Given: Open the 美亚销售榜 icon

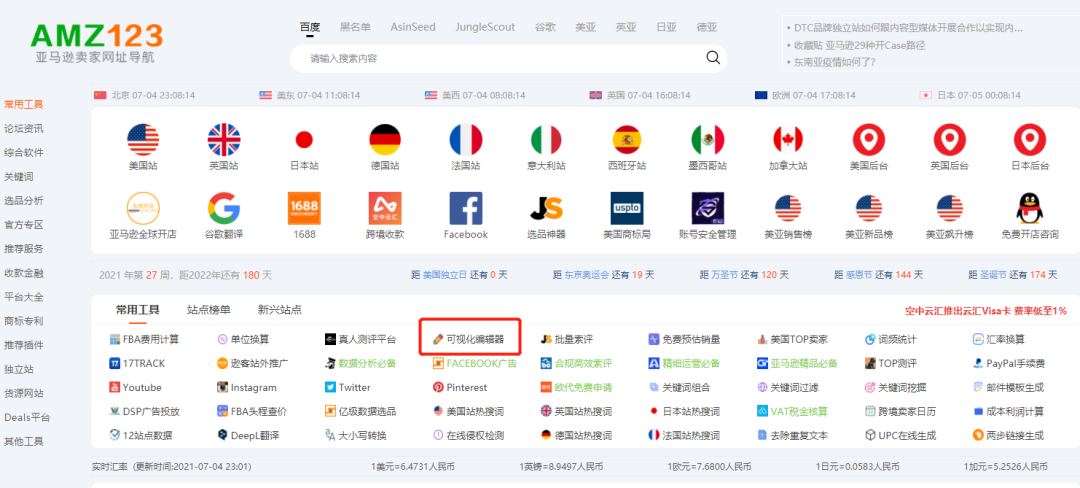Looking at the screenshot, I should pyautogui.click(x=788, y=208).
